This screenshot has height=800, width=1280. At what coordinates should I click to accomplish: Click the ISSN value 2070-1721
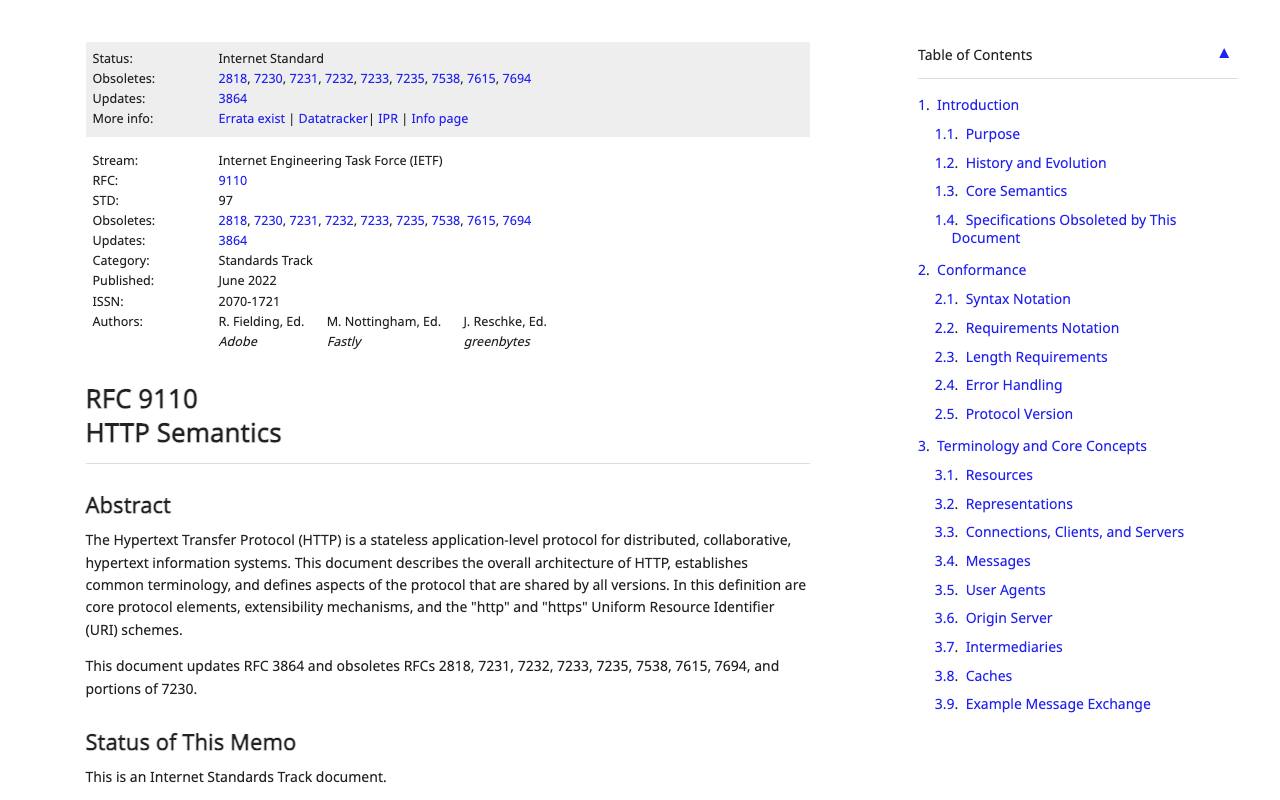249,301
